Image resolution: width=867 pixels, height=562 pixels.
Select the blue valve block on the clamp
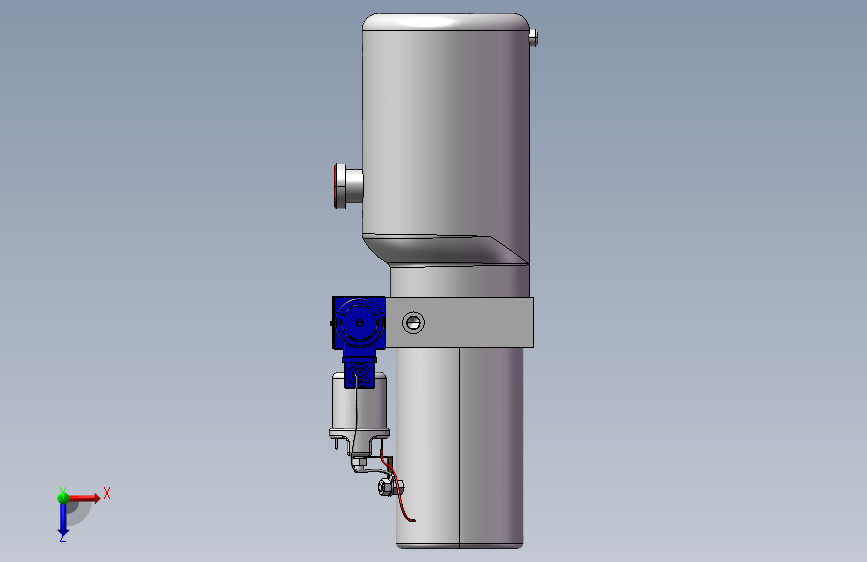tap(359, 324)
